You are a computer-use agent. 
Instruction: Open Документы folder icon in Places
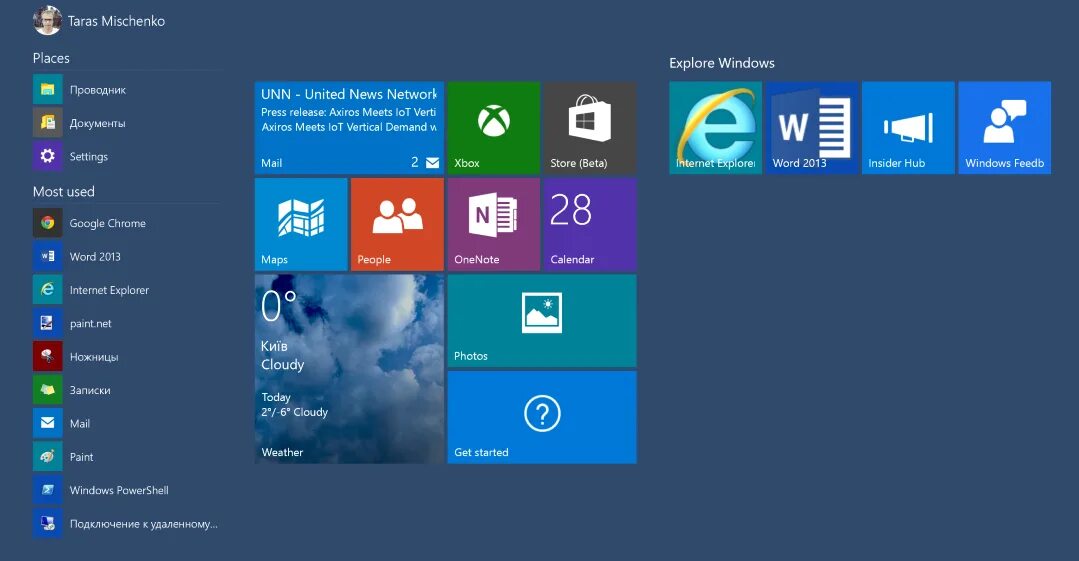coord(47,123)
